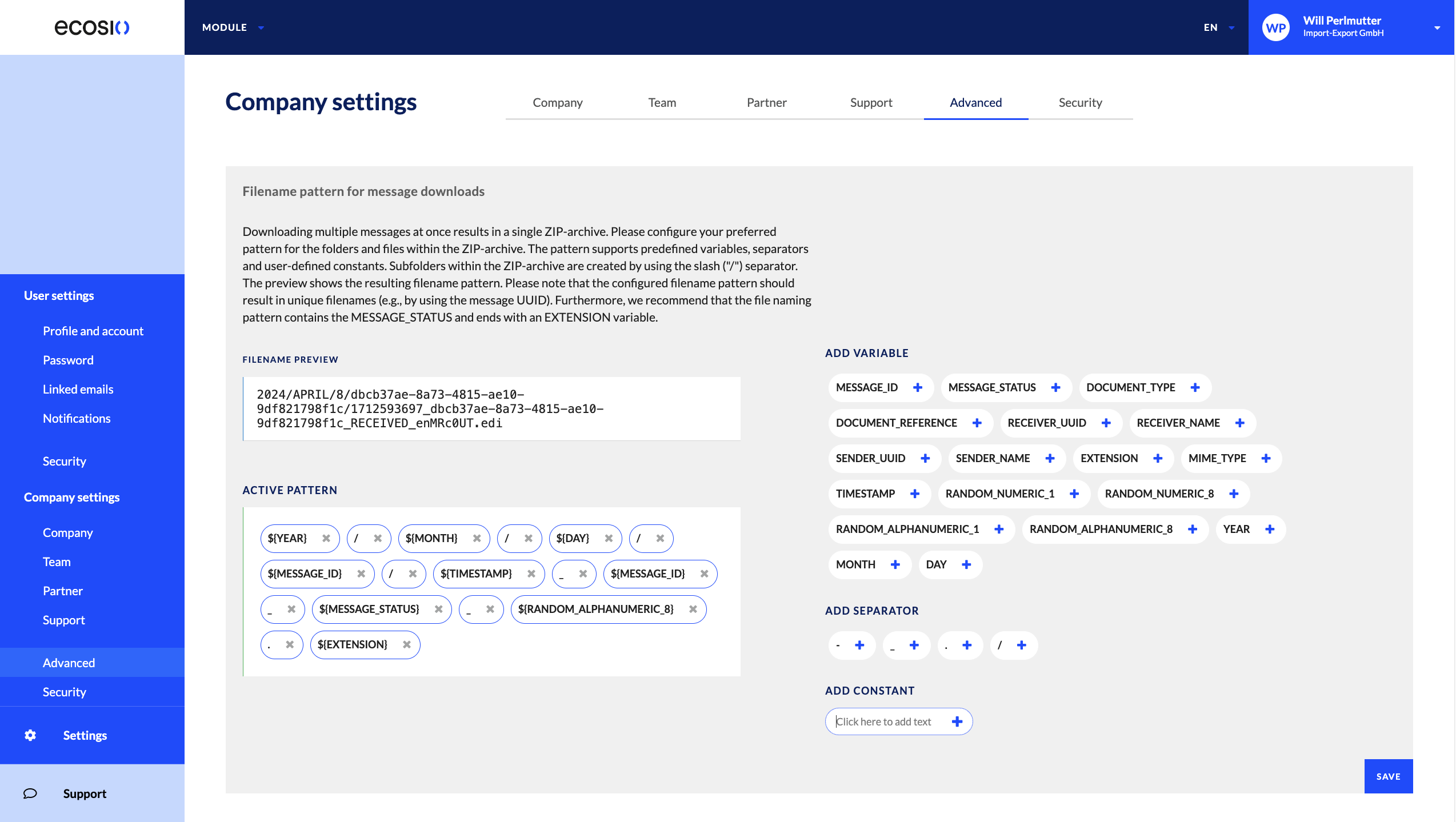1456x822 pixels.
Task: Add DOCUMENT_REFERENCE variable plus icon
Action: click(x=977, y=423)
